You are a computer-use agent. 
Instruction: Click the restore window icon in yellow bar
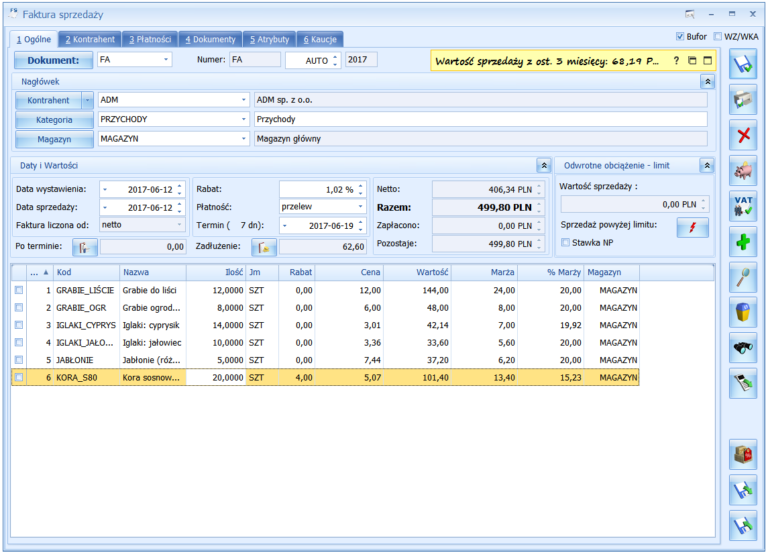point(692,61)
